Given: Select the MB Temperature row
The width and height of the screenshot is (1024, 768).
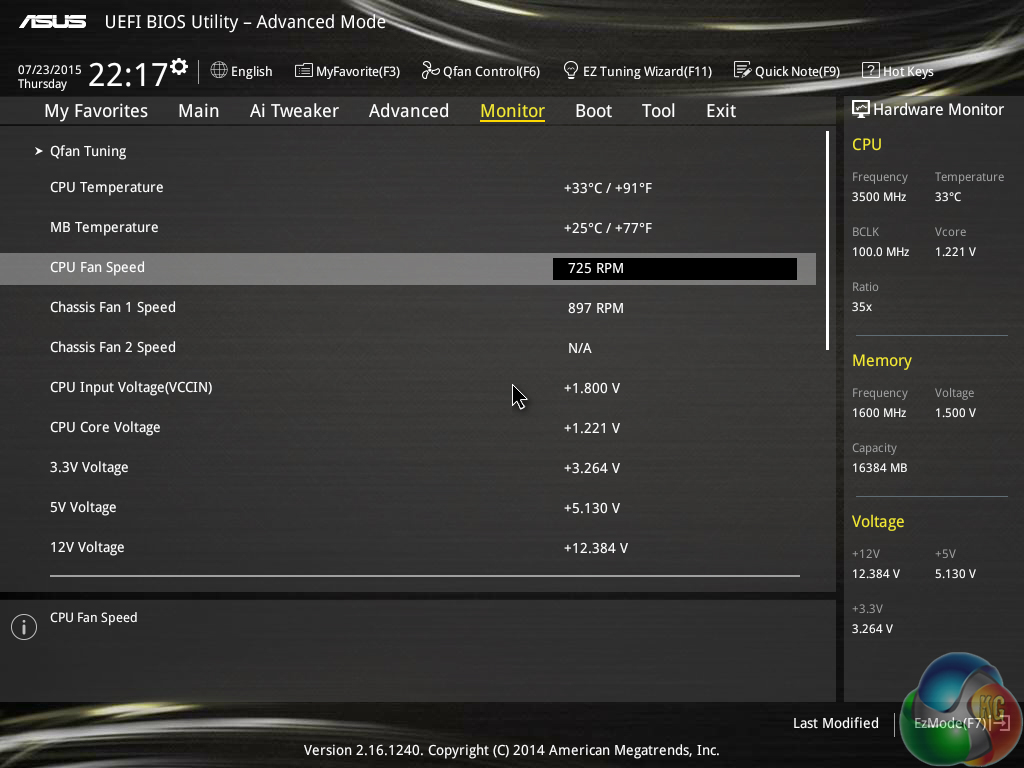Looking at the screenshot, I should [x=408, y=227].
